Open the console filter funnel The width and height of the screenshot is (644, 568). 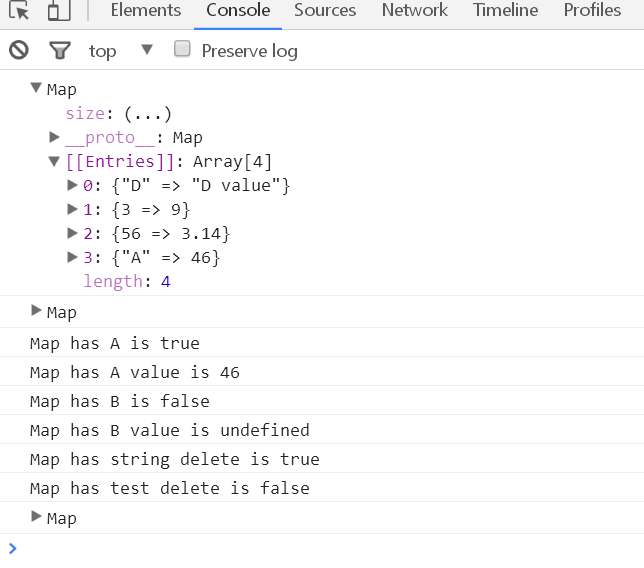(x=60, y=51)
